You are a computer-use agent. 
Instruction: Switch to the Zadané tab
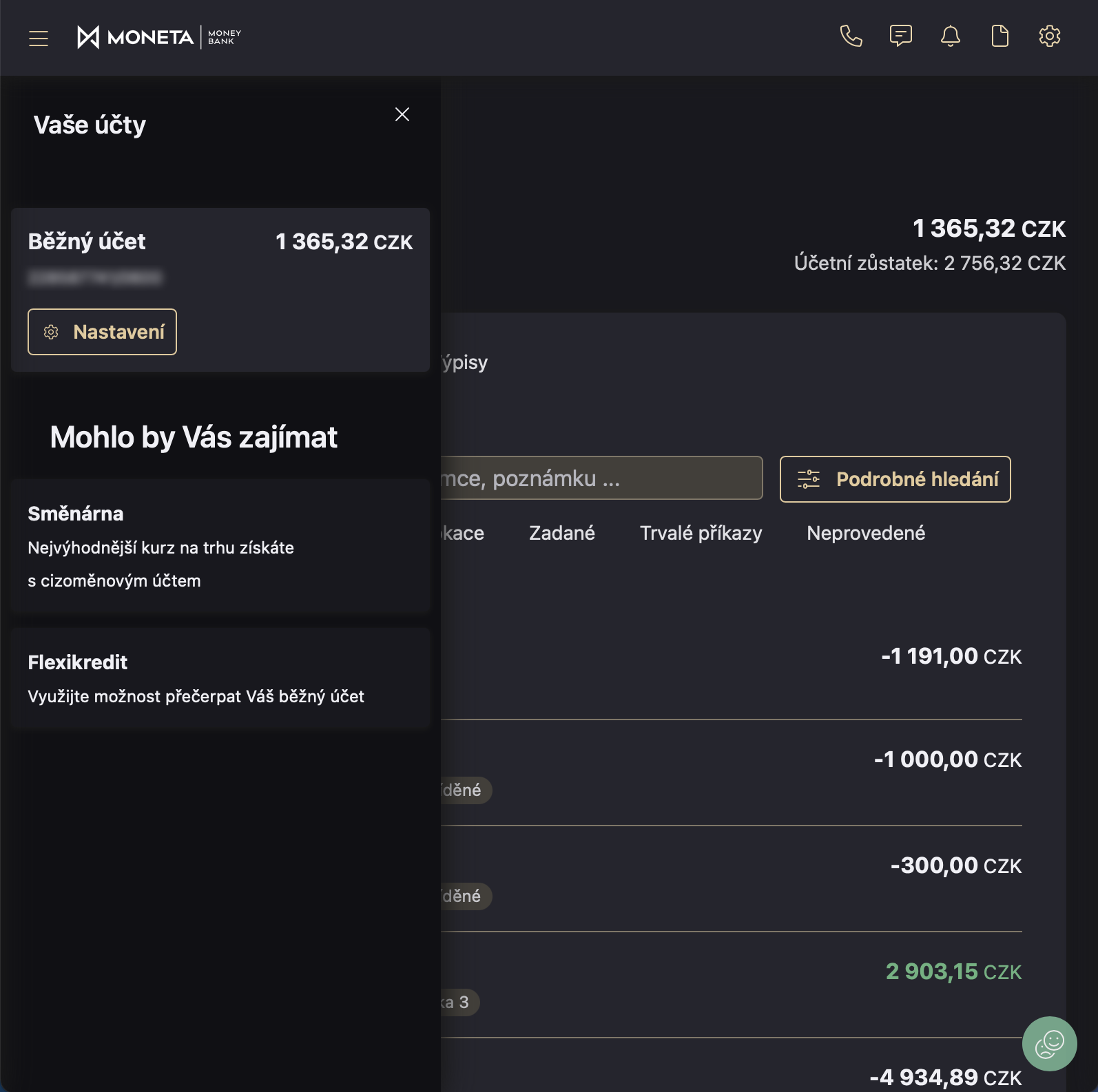point(561,533)
